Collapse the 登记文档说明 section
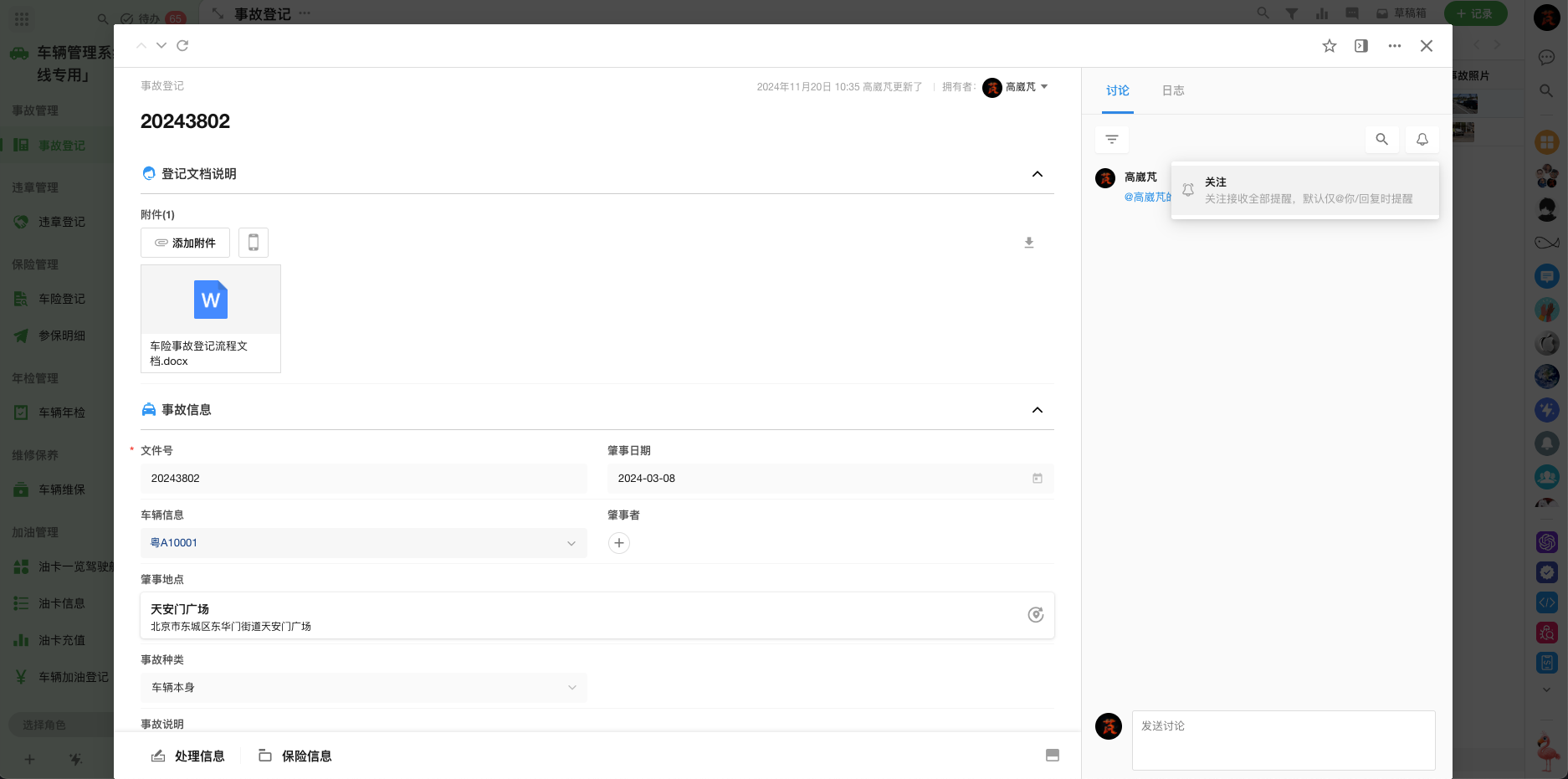The height and width of the screenshot is (779, 1568). coord(1037,174)
